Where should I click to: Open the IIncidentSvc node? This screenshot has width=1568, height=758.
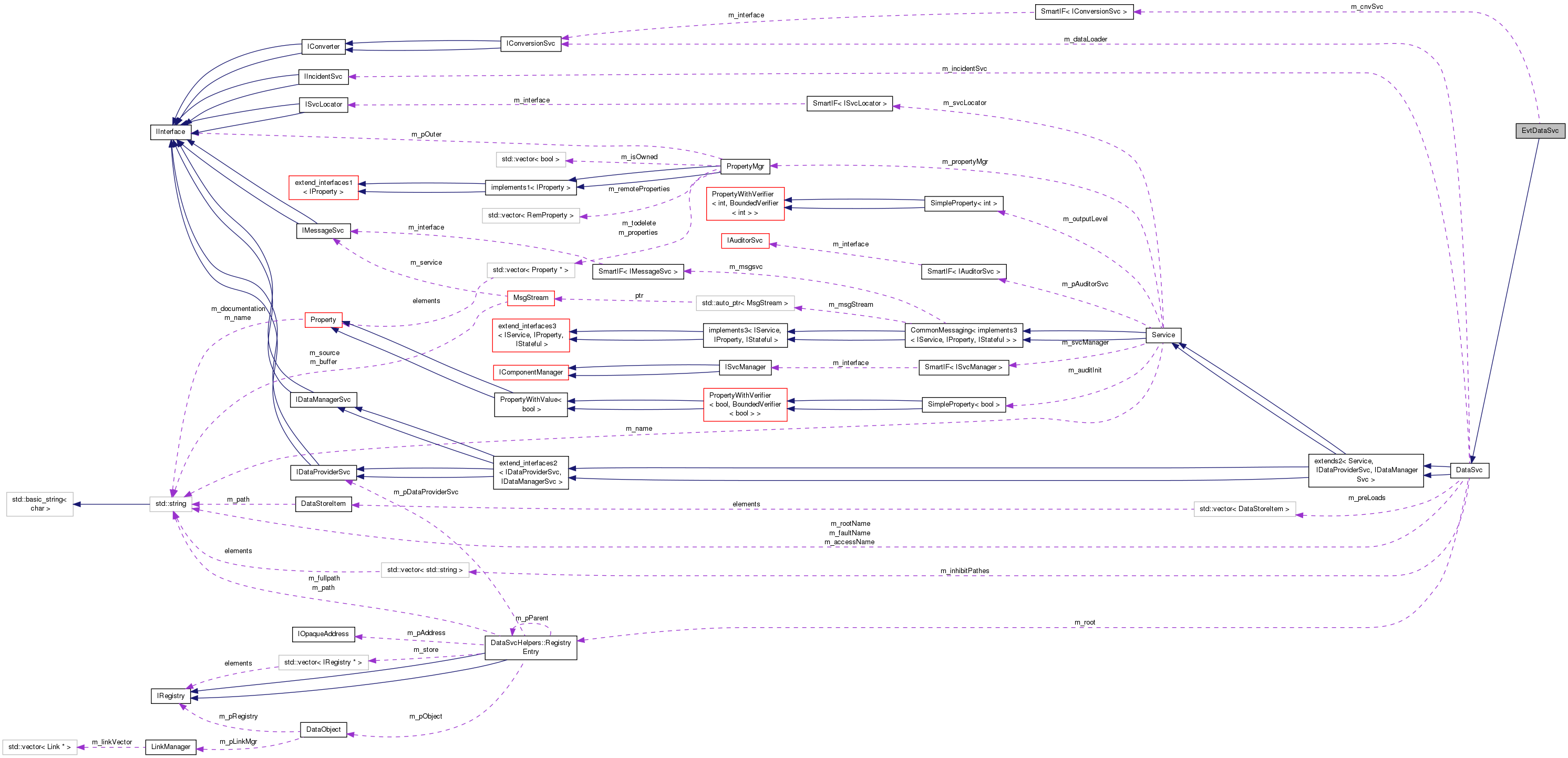click(x=323, y=77)
